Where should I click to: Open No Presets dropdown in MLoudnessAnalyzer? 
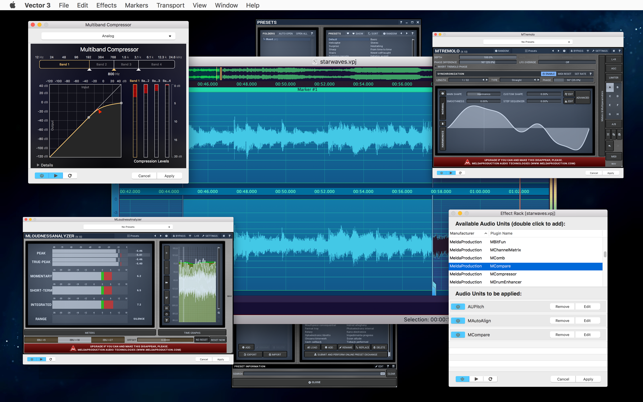pyautogui.click(x=128, y=227)
